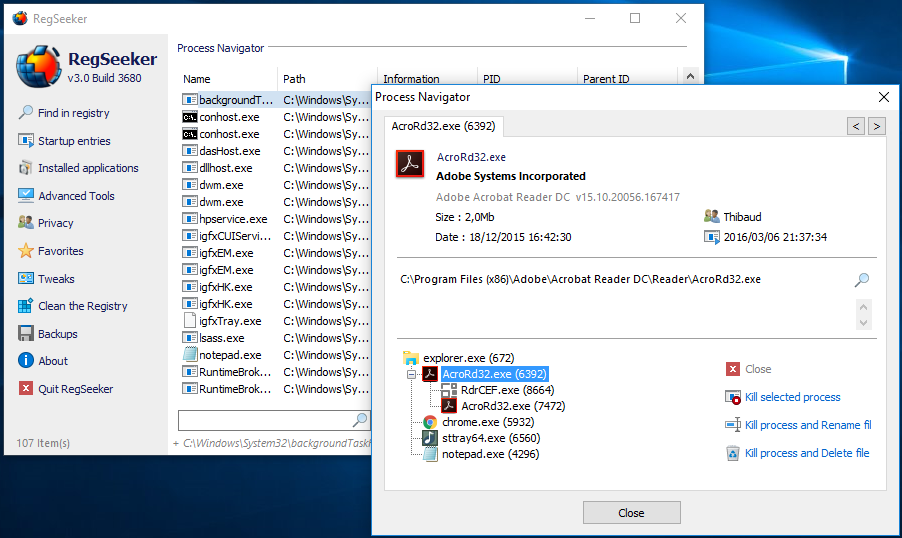
Task: Select AcroRd32.exe (7472) child process
Action: (x=513, y=406)
